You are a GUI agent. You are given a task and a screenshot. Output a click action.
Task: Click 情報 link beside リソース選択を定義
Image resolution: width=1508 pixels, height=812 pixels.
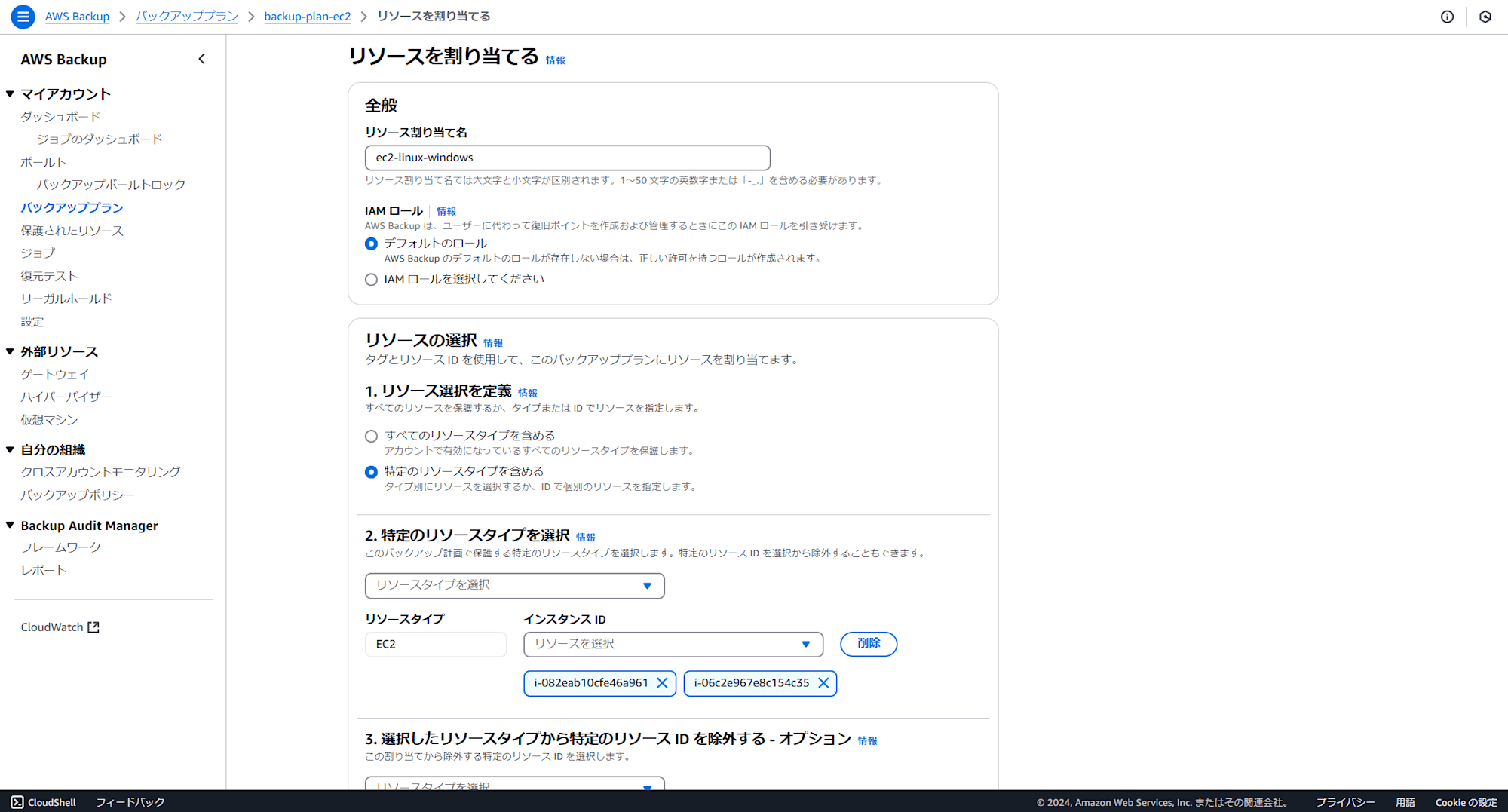pos(527,394)
